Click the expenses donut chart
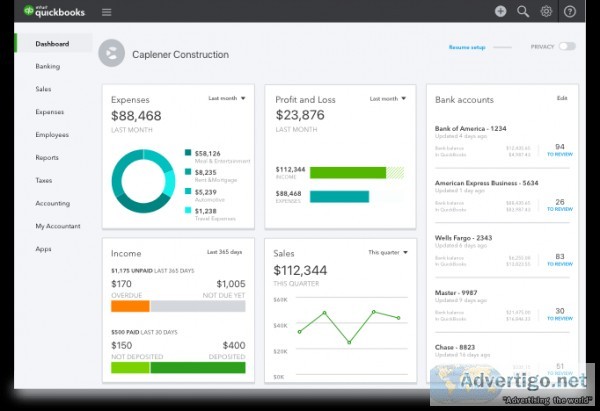The image size is (600, 411). [x=143, y=181]
